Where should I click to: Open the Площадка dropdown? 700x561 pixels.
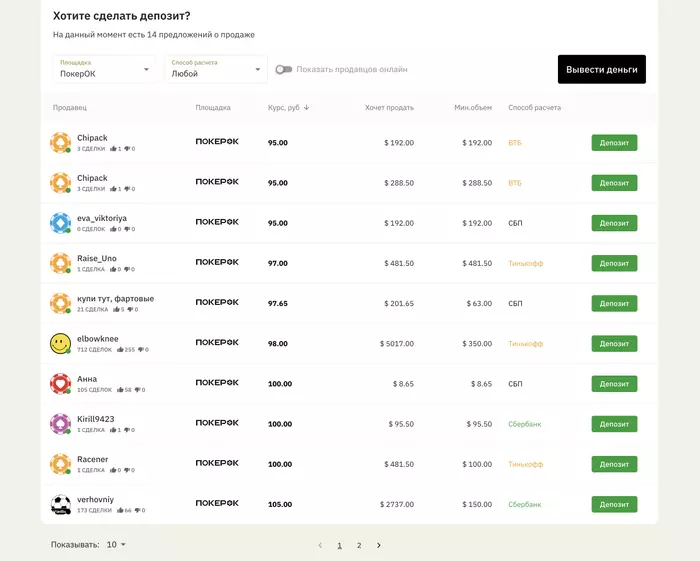point(104,69)
